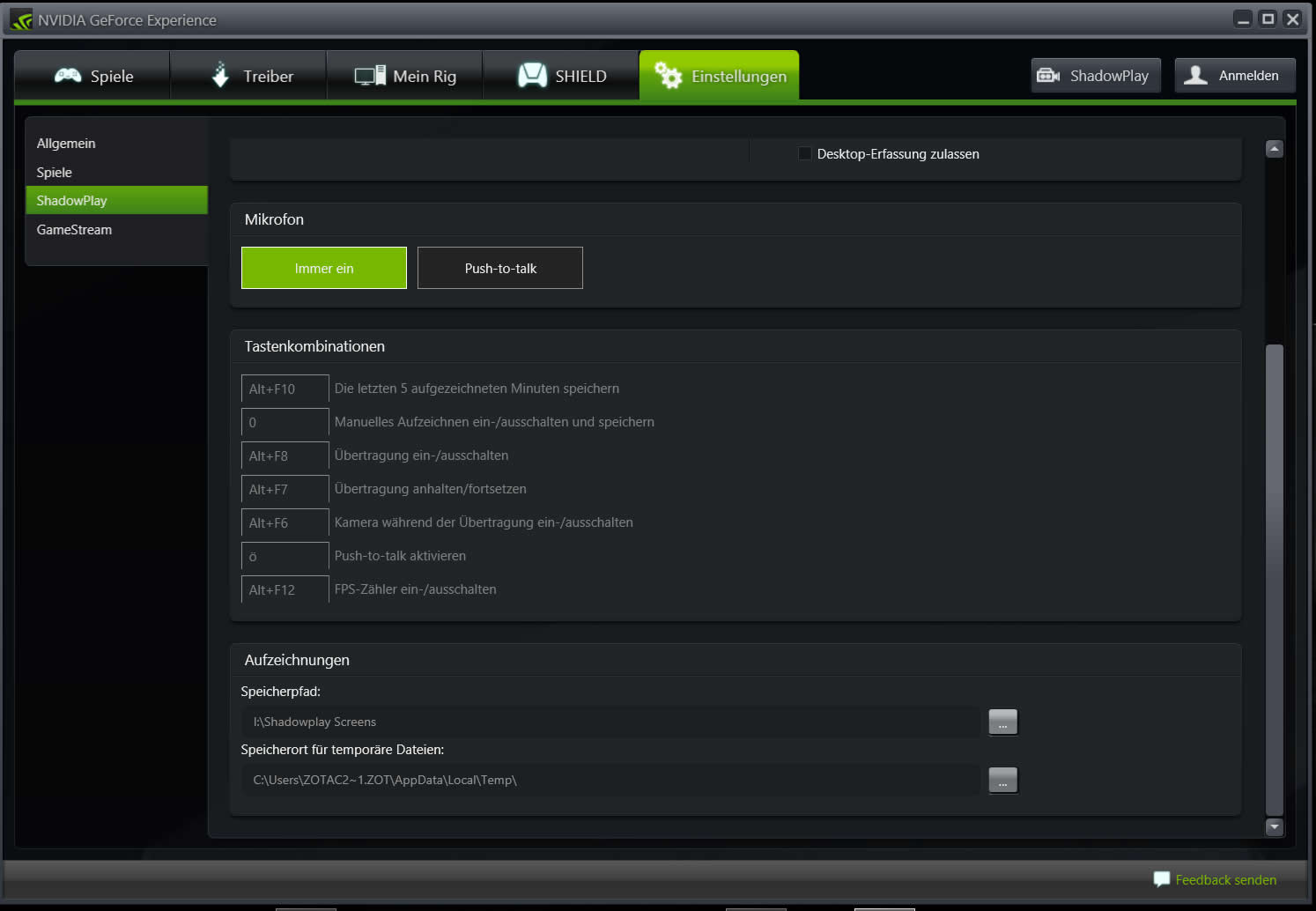Click the Alt+F10 hotkey field
This screenshot has width=1316, height=911.
coord(285,389)
